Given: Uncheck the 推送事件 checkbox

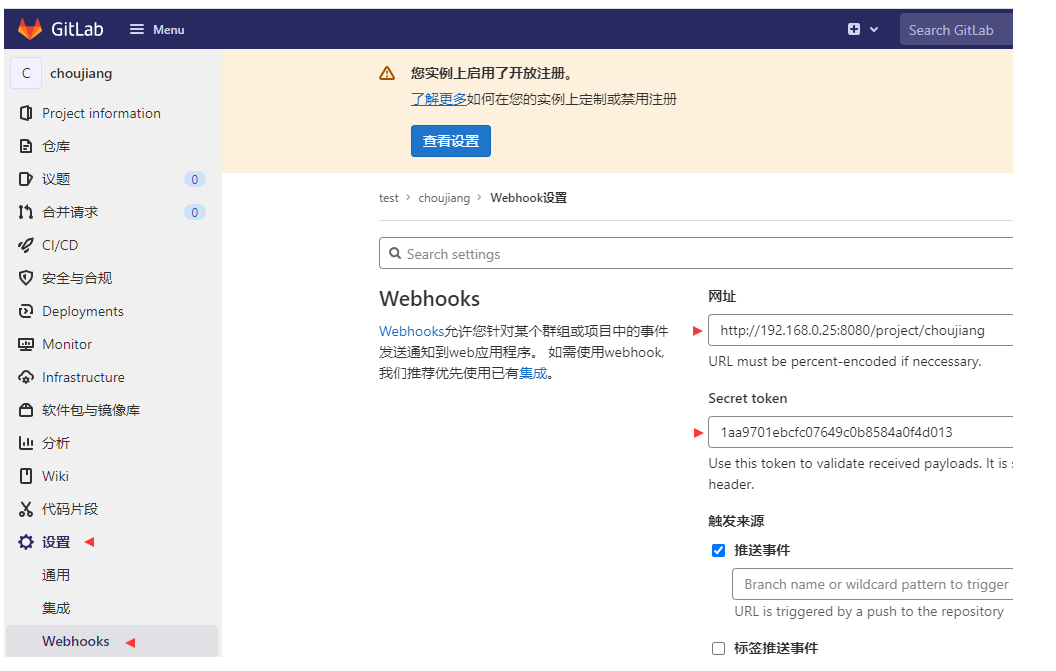Looking at the screenshot, I should click(x=718, y=550).
